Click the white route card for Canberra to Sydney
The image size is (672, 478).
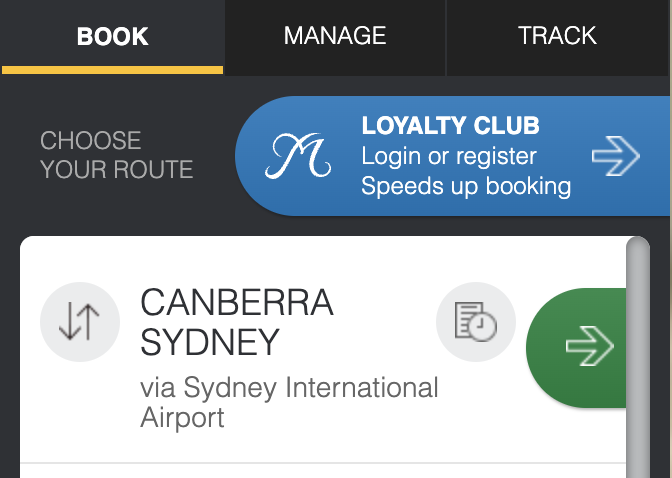[323, 349]
